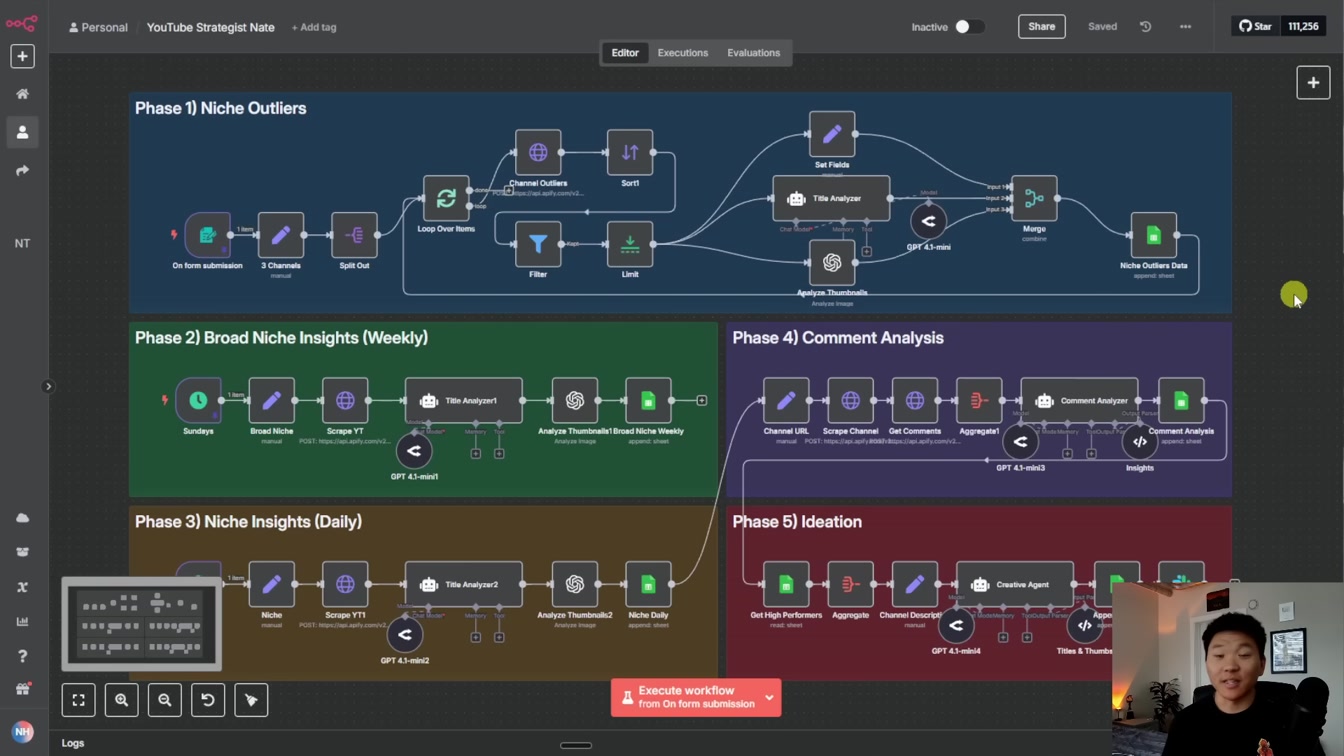Open the Shared sidebar arrow icon

point(22,171)
